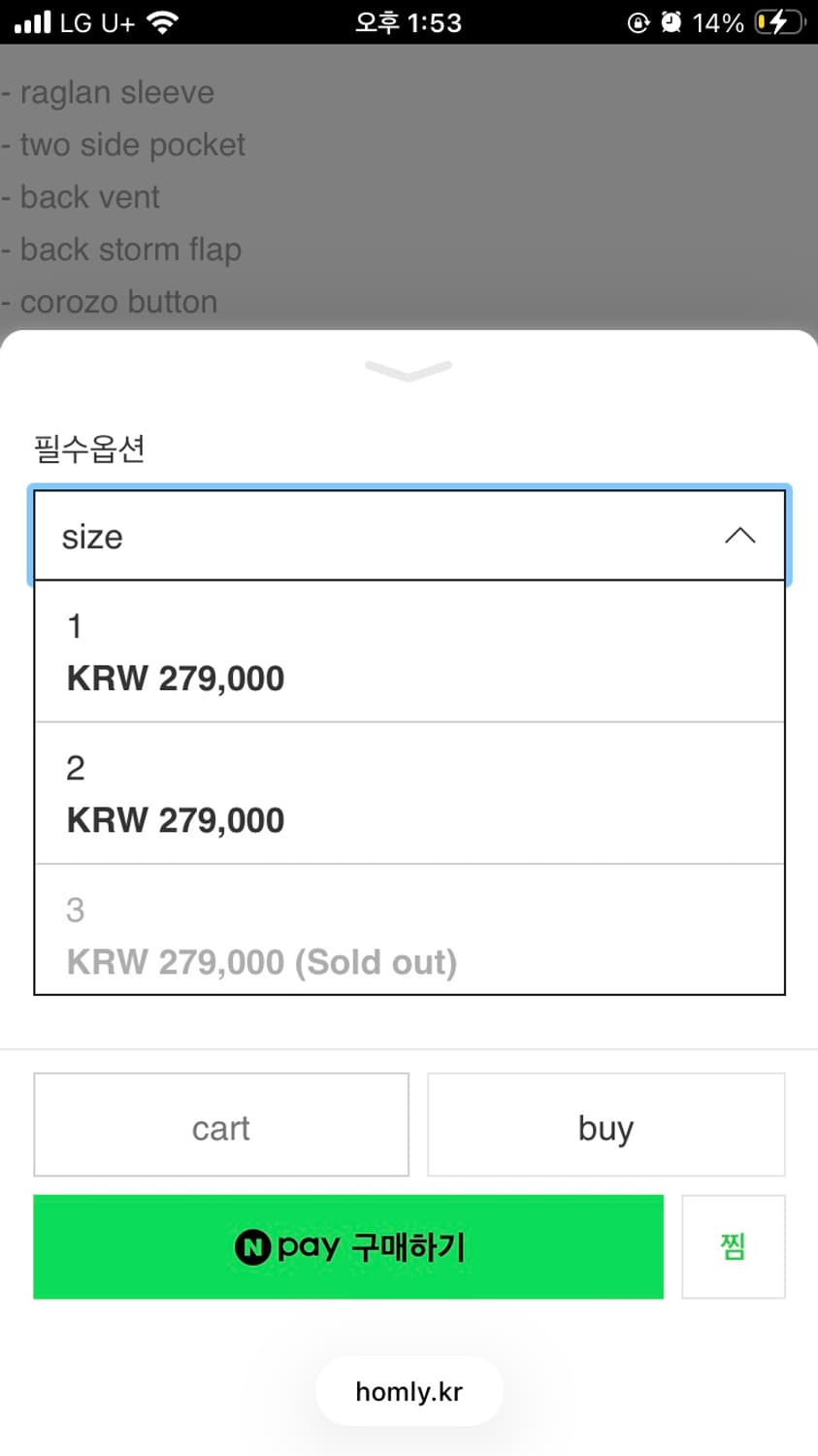This screenshot has width=818, height=1456.
Task: Tap the homly.kr address pill
Action: (409, 1392)
